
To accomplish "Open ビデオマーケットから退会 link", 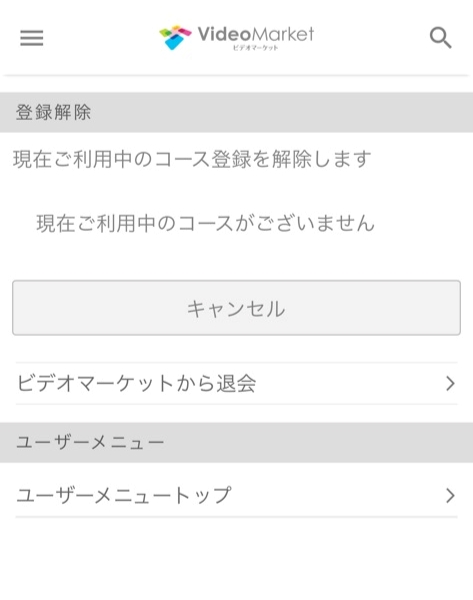I will [236, 383].
